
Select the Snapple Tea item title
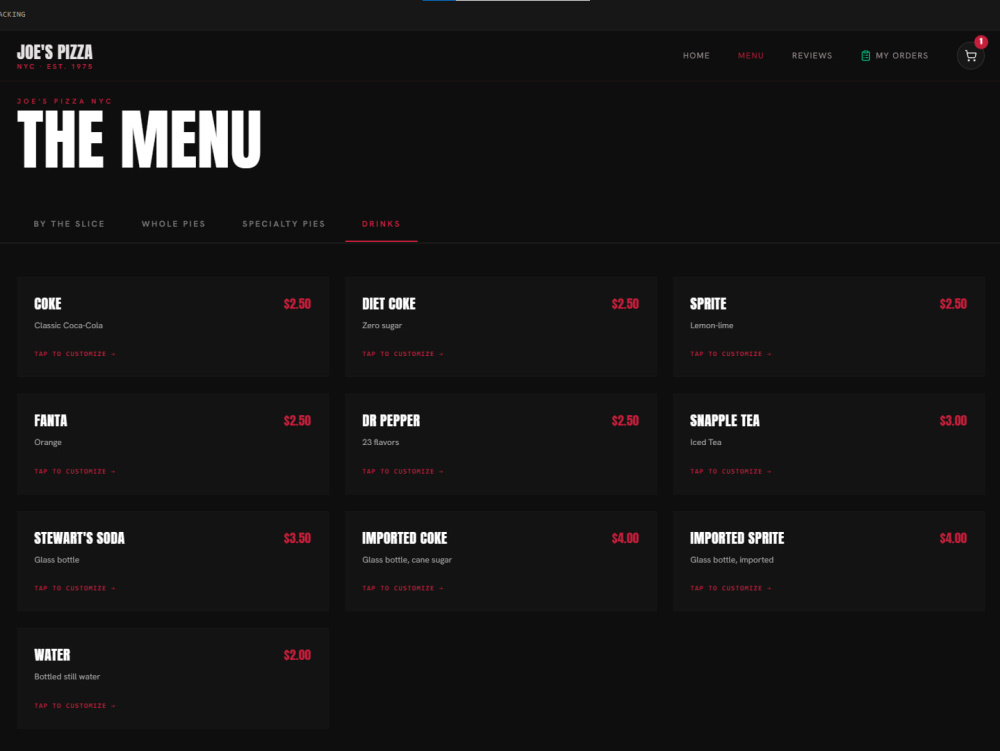(x=724, y=421)
